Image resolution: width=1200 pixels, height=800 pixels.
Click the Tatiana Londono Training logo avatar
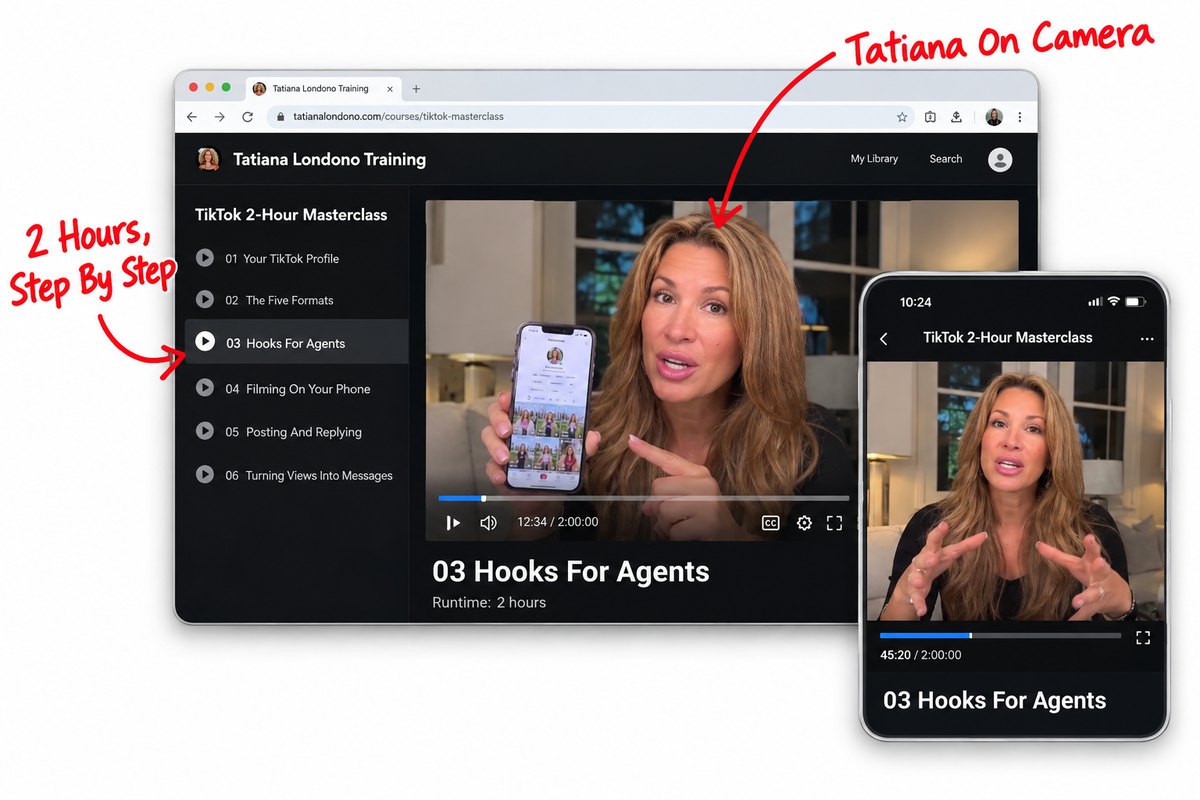point(208,159)
